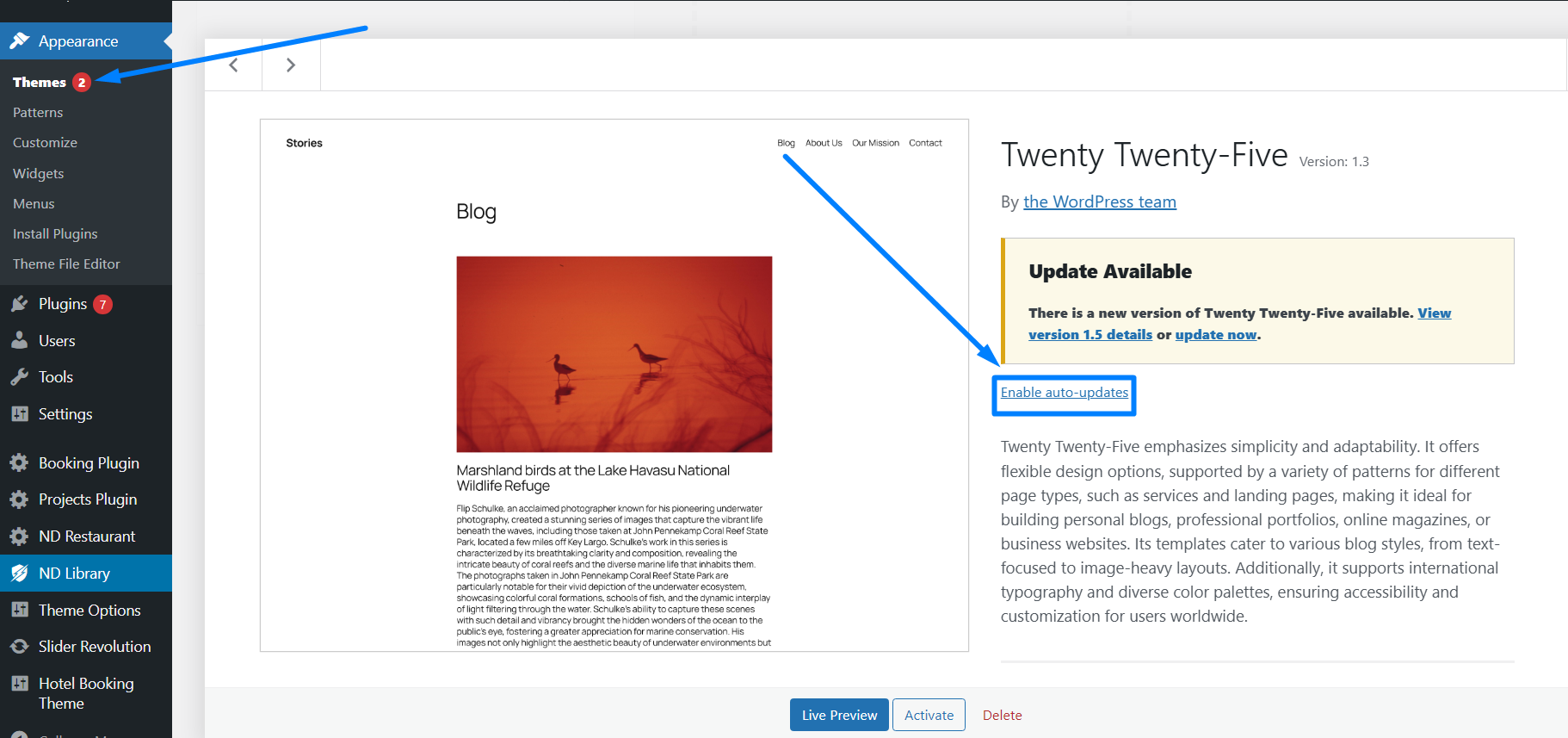Click the ND Restaurant gear icon

pos(19,536)
